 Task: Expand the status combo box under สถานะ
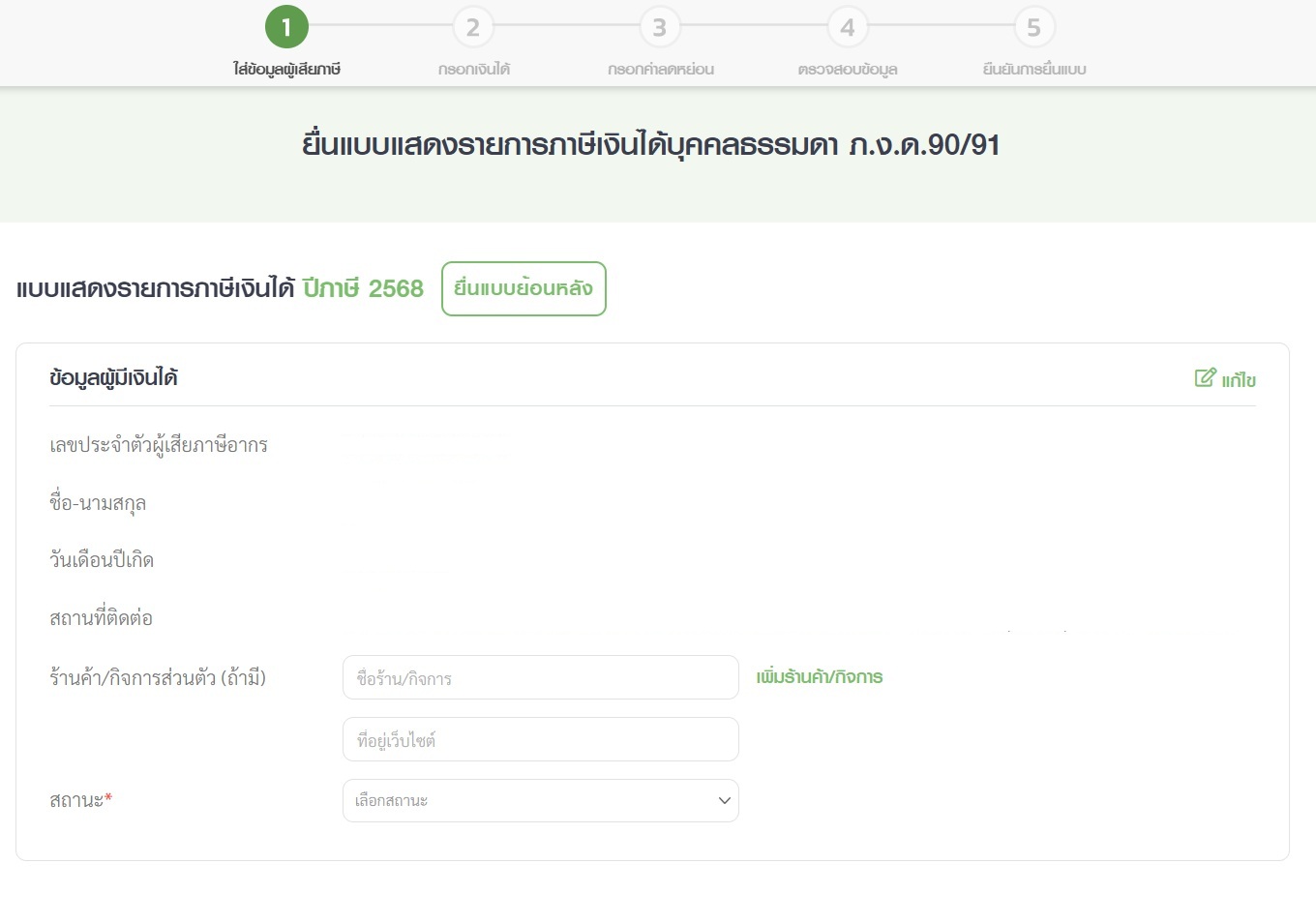tap(540, 801)
